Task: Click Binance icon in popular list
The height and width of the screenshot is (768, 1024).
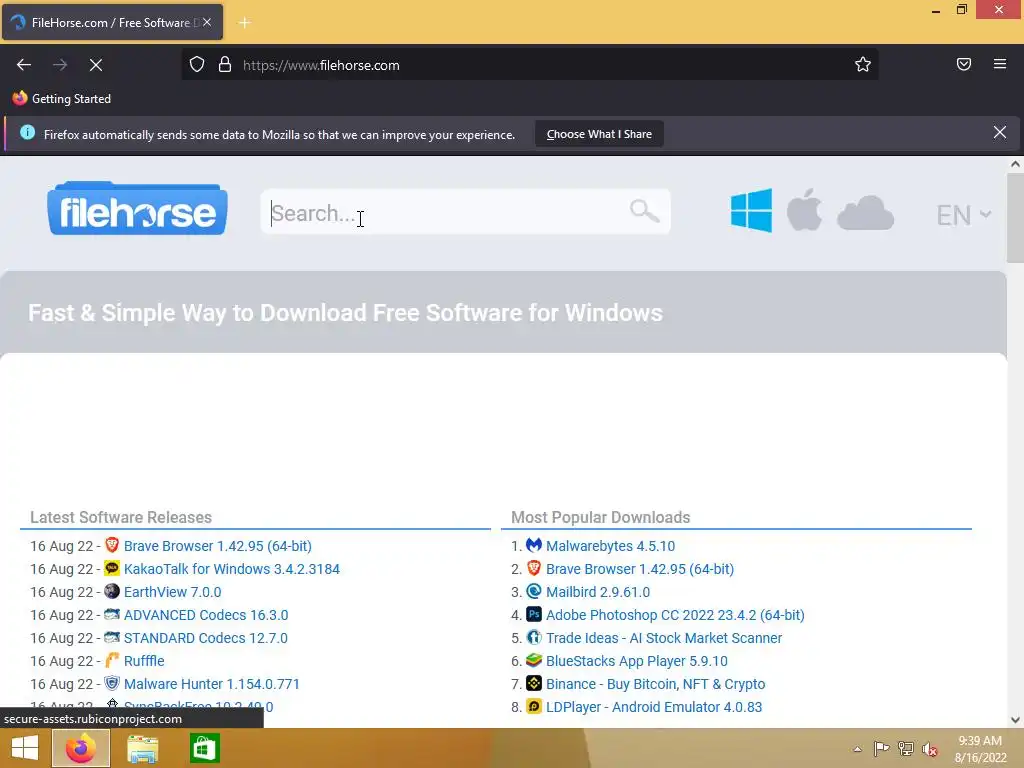Action: (534, 682)
